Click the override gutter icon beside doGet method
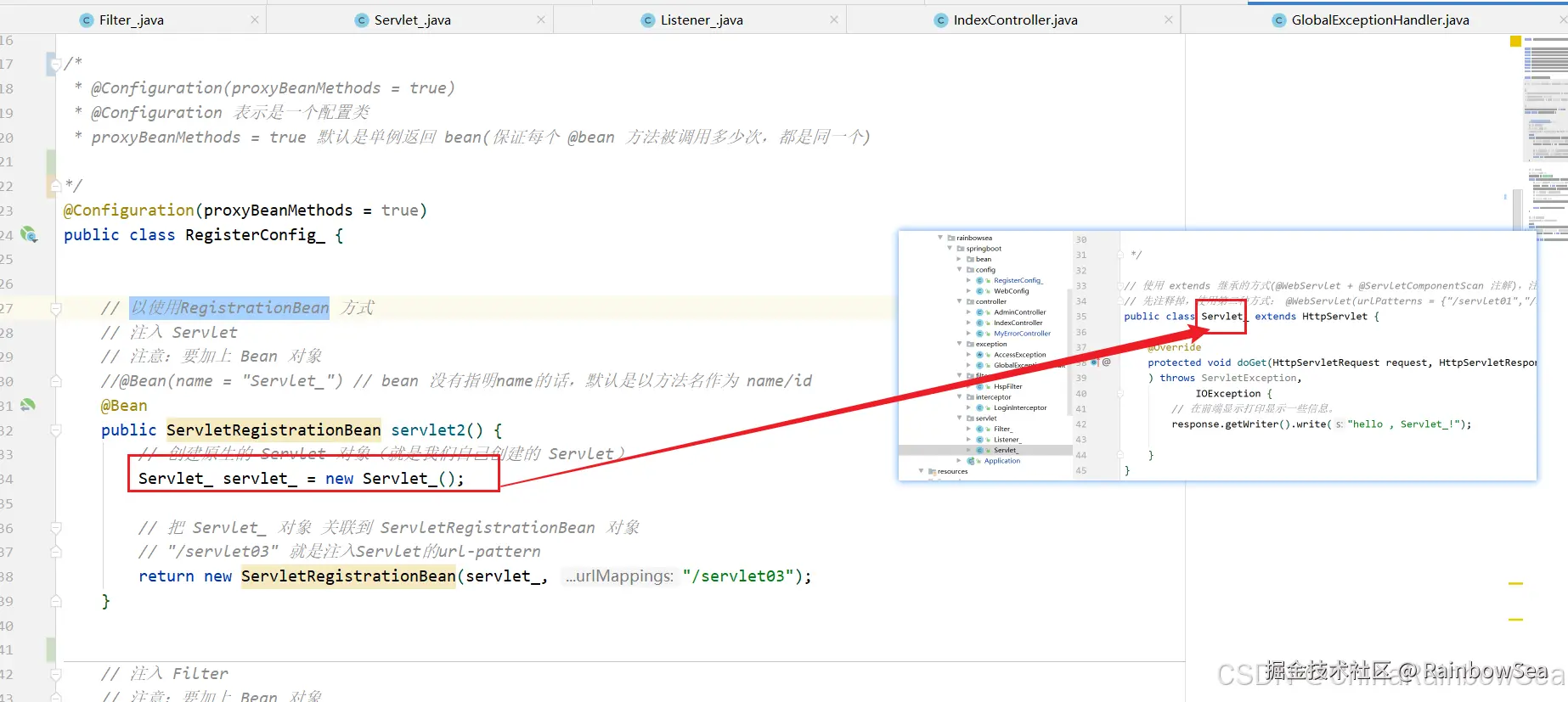The width and height of the screenshot is (1568, 702). point(1094,362)
